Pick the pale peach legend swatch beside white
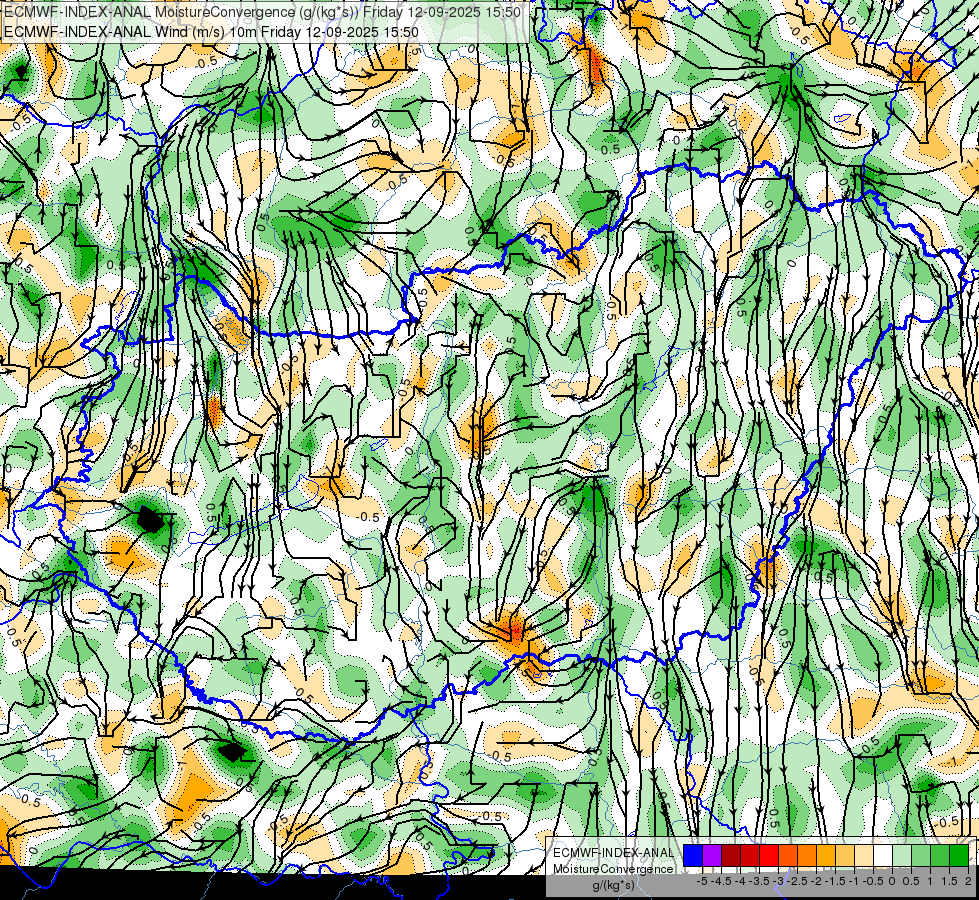This screenshot has height=900, width=979. coord(864,855)
